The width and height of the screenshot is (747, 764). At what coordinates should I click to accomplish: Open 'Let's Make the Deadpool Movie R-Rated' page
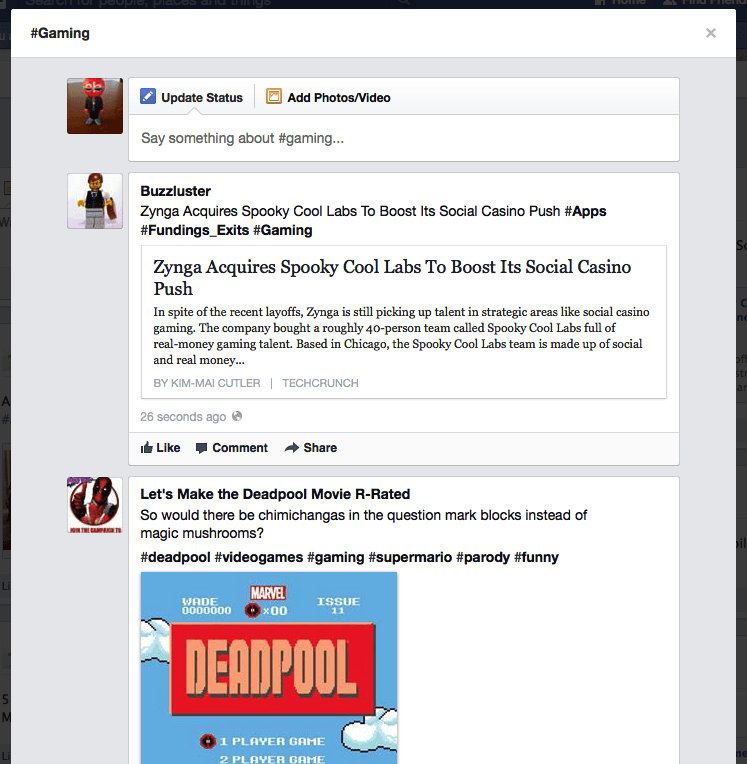click(275, 494)
